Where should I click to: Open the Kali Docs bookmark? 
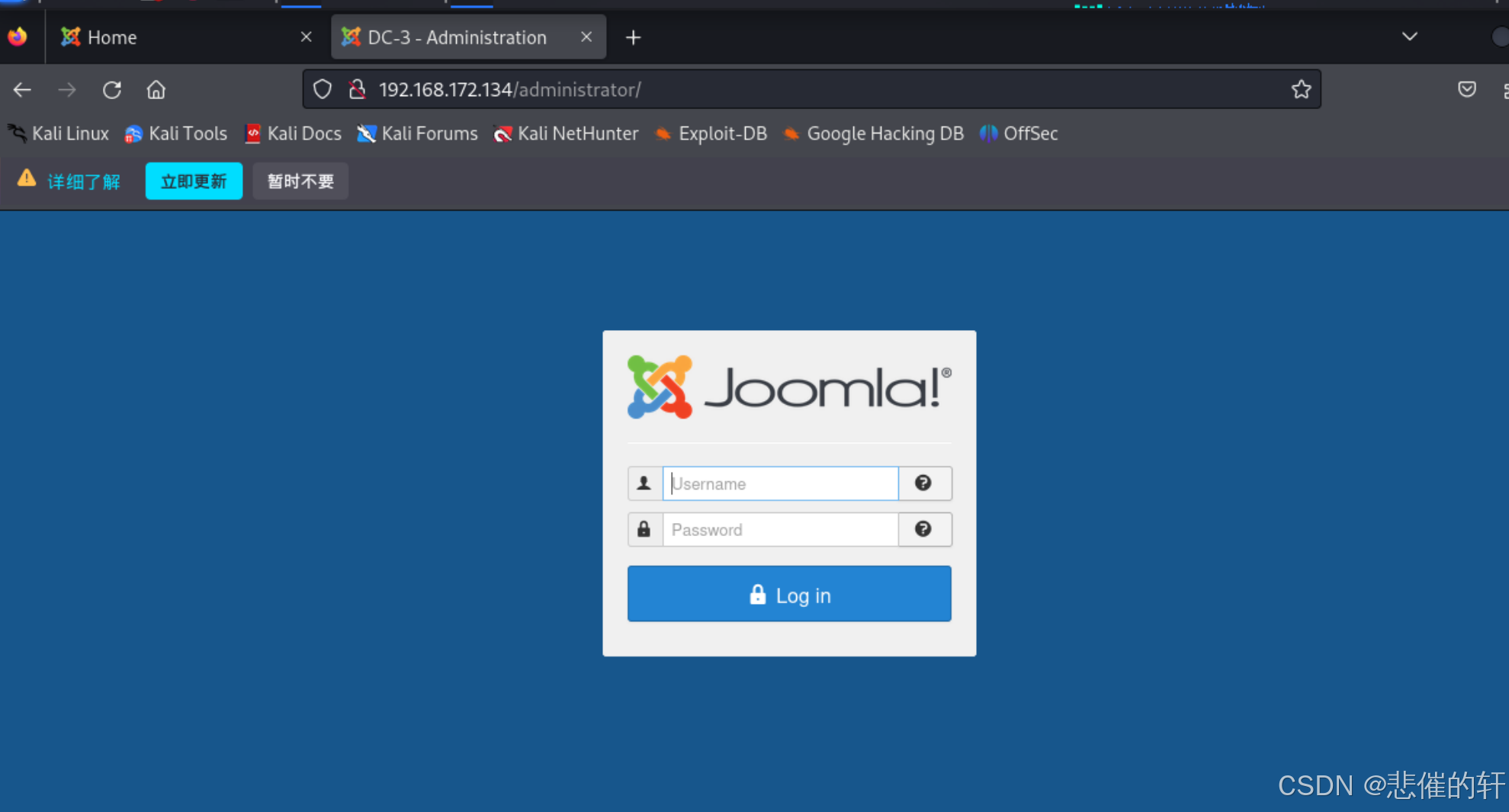pos(293,133)
